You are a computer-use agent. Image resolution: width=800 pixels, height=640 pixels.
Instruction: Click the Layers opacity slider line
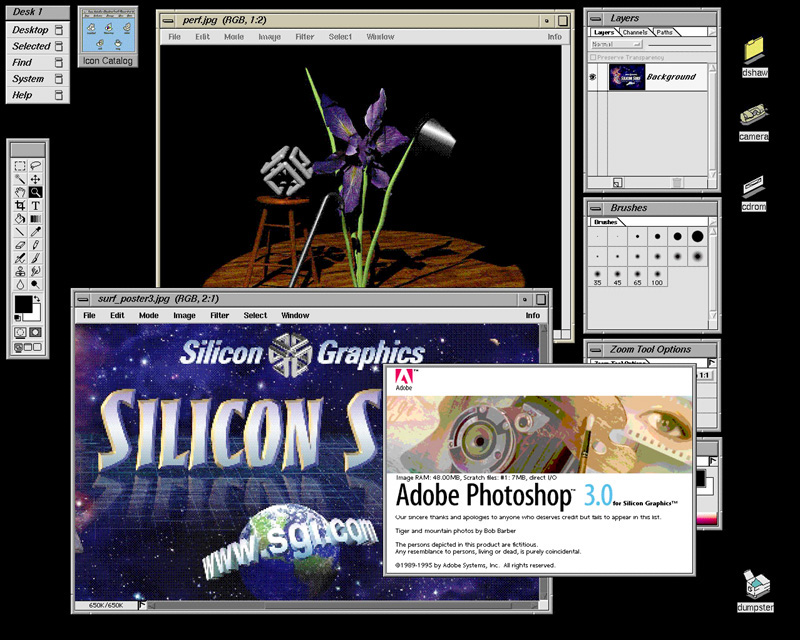click(680, 45)
